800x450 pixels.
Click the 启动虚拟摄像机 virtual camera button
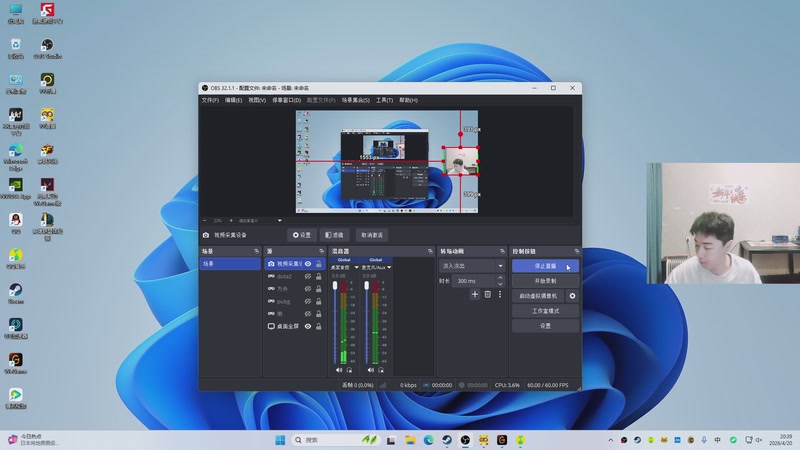pyautogui.click(x=538, y=296)
